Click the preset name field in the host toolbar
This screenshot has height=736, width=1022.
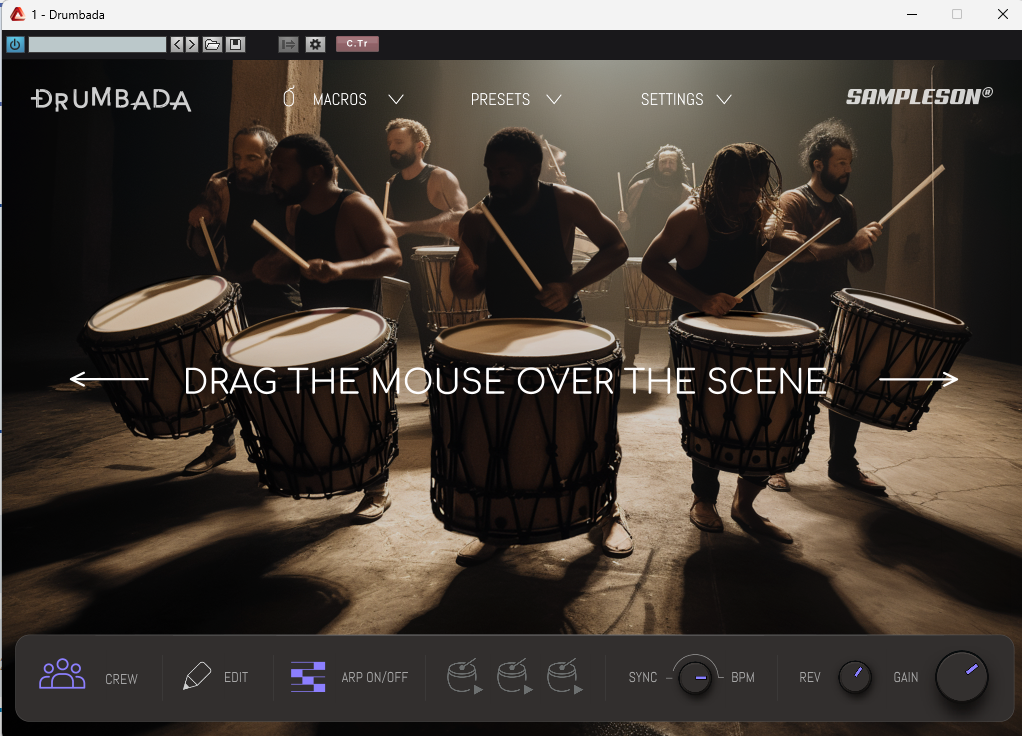97,44
